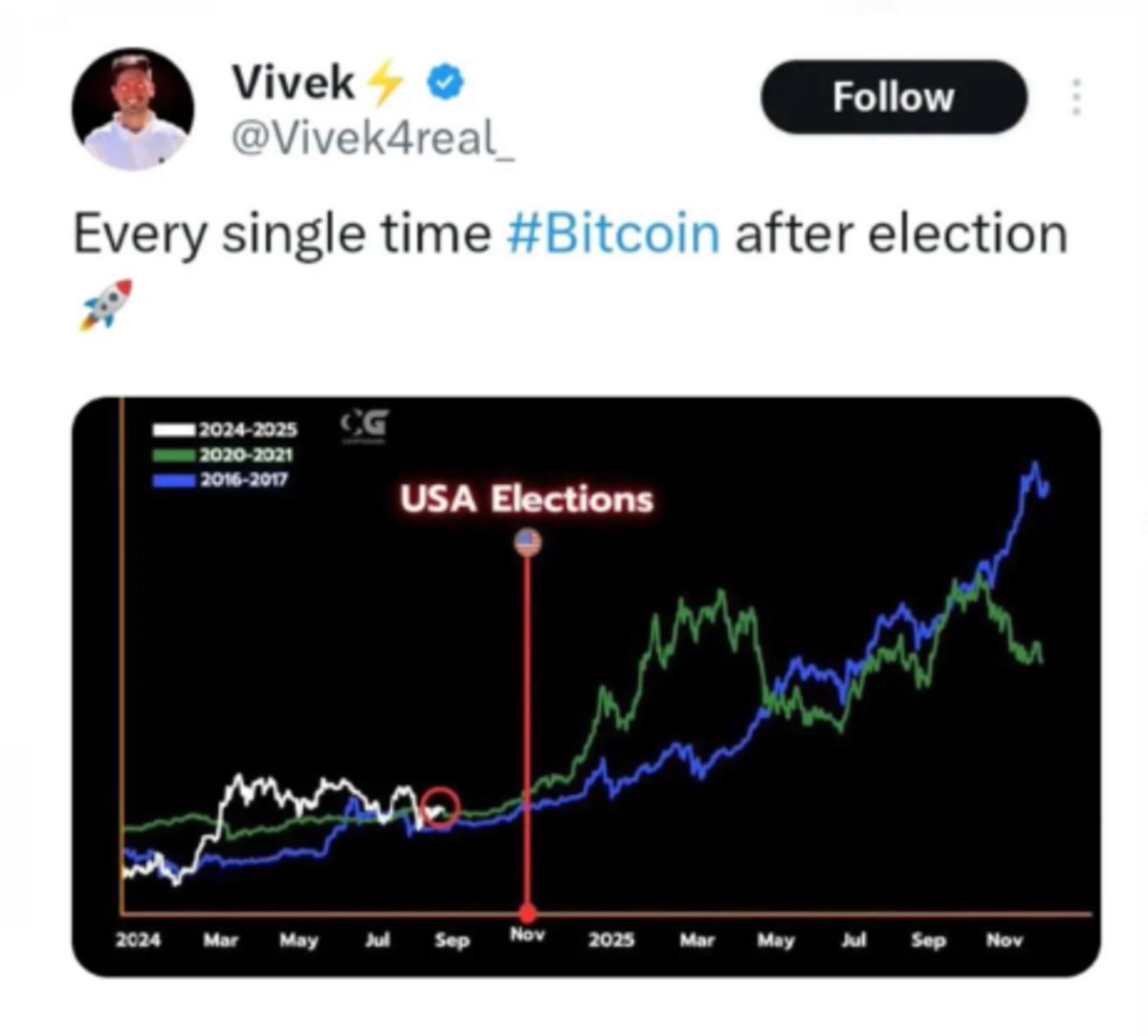
Task: Click the lightning bolt emoji in the username
Action: (385, 81)
